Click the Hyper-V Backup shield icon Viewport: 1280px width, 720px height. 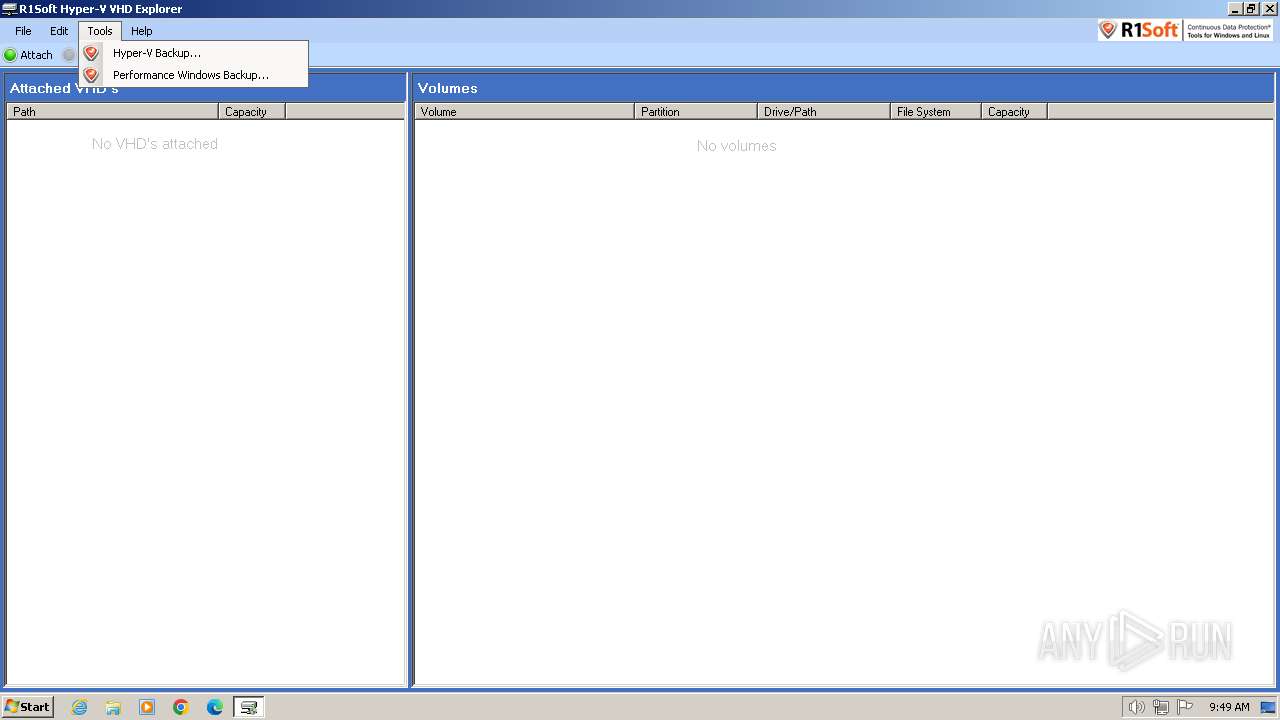point(91,53)
